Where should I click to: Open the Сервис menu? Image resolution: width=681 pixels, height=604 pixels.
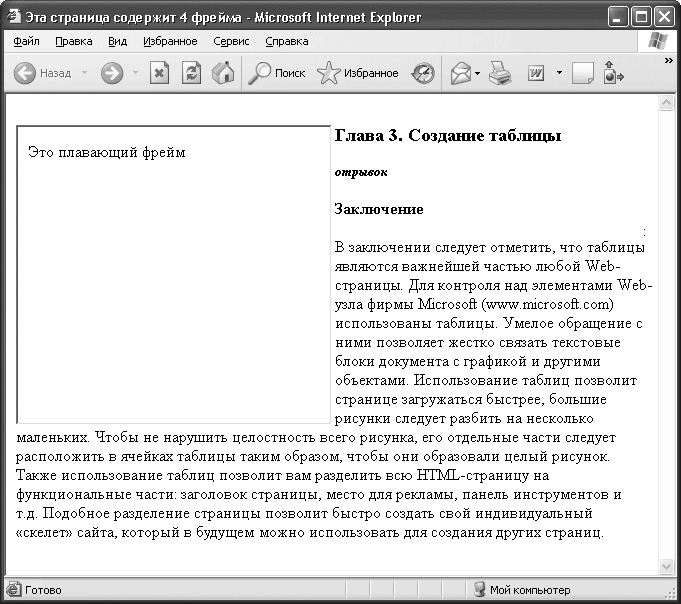pyautogui.click(x=231, y=42)
